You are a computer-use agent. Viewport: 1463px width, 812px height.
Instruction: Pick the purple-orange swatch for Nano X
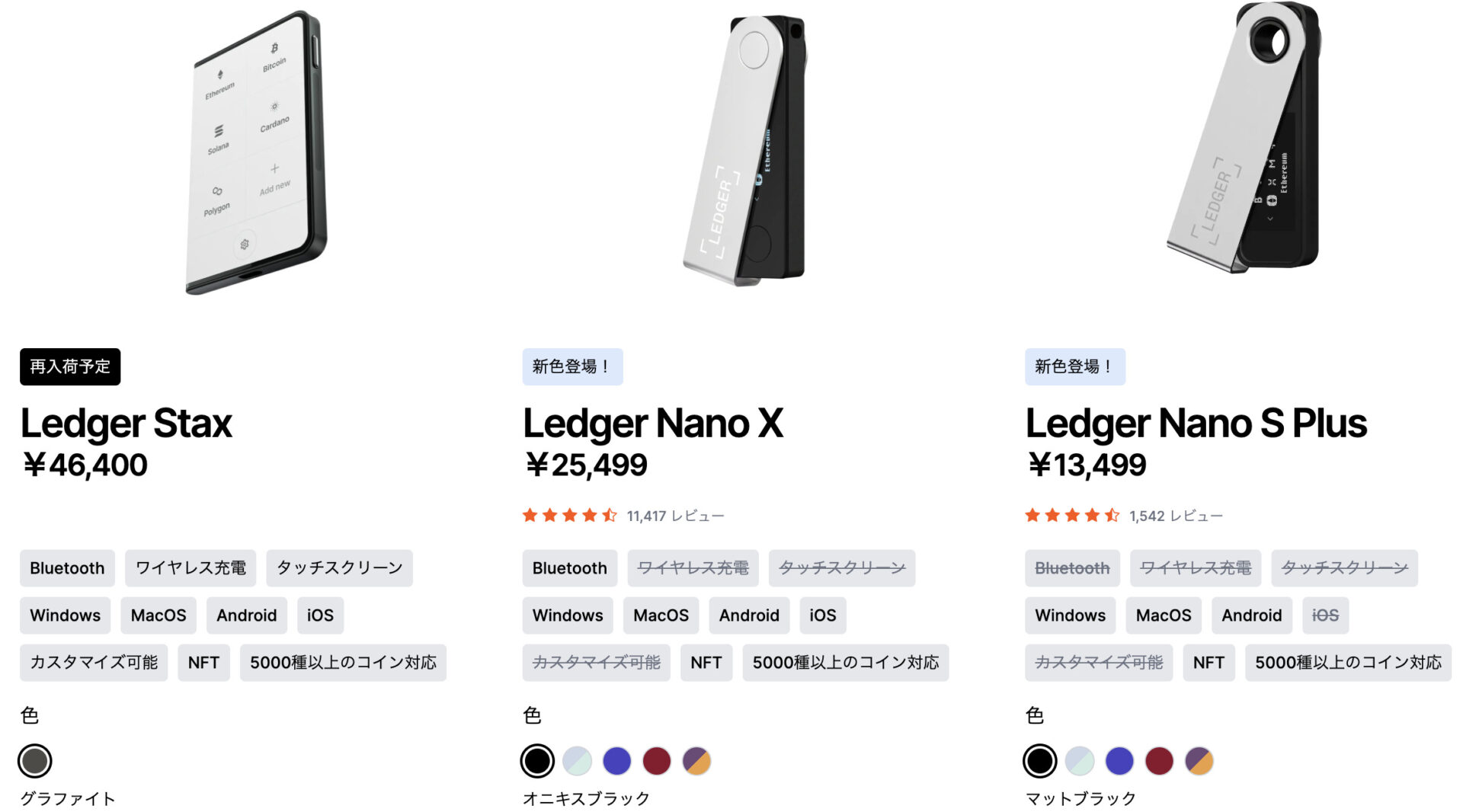click(x=696, y=760)
